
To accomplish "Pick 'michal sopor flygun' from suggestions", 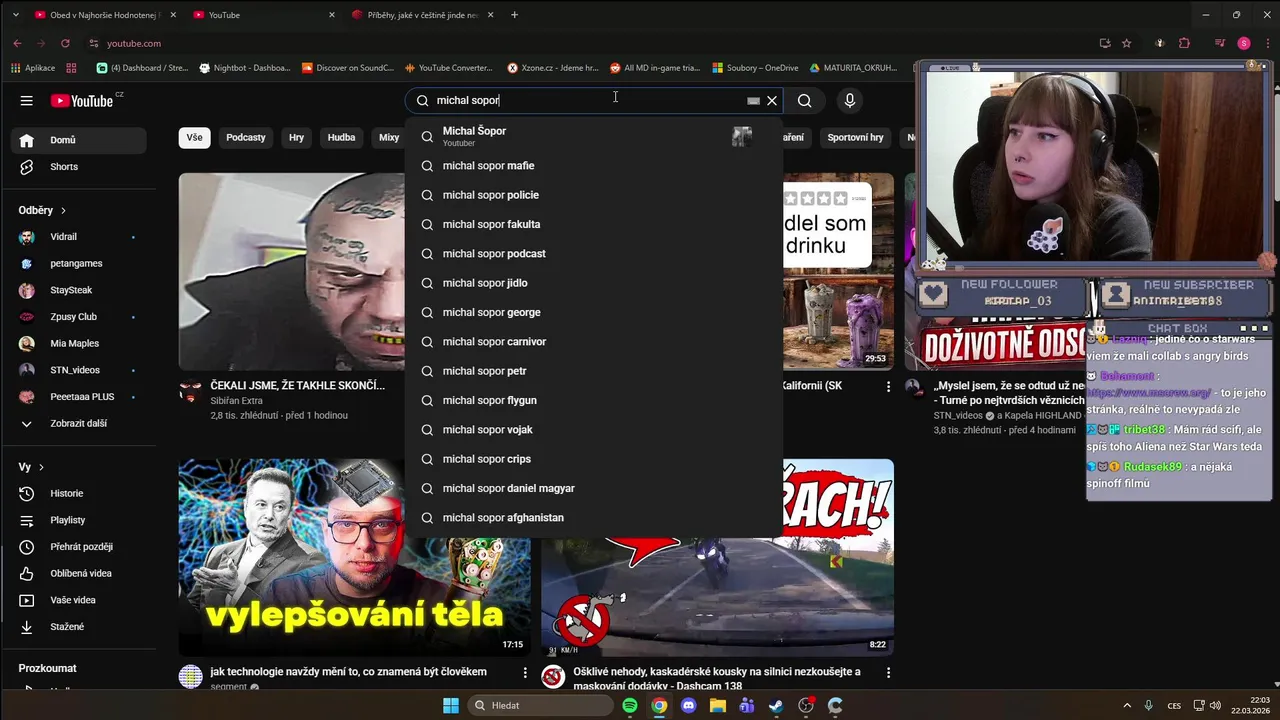I will pos(594,400).
